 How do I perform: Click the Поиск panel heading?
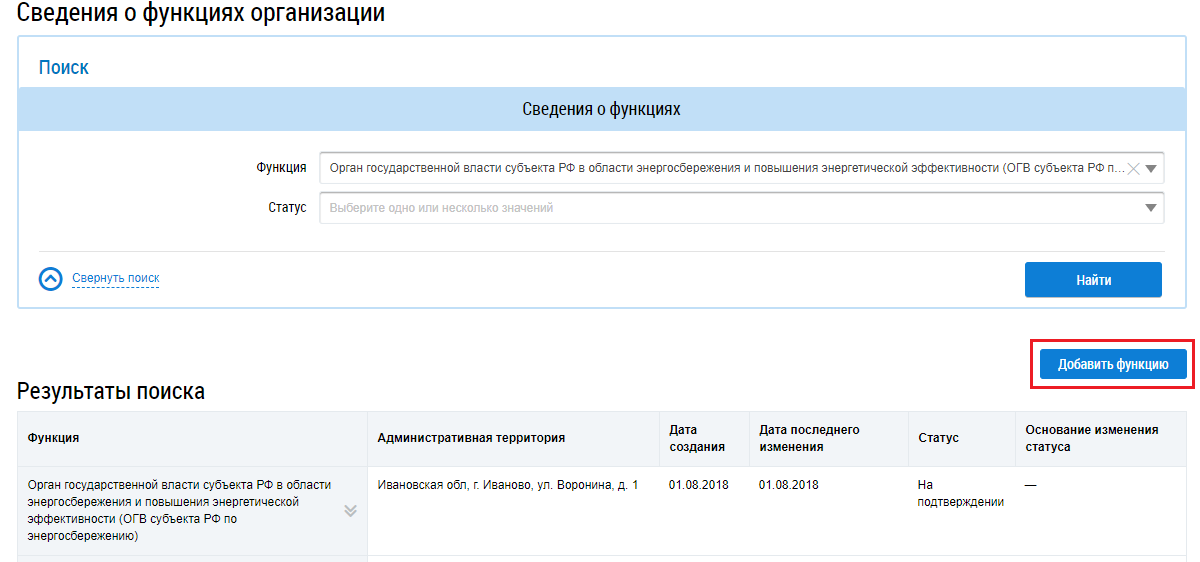tap(64, 68)
